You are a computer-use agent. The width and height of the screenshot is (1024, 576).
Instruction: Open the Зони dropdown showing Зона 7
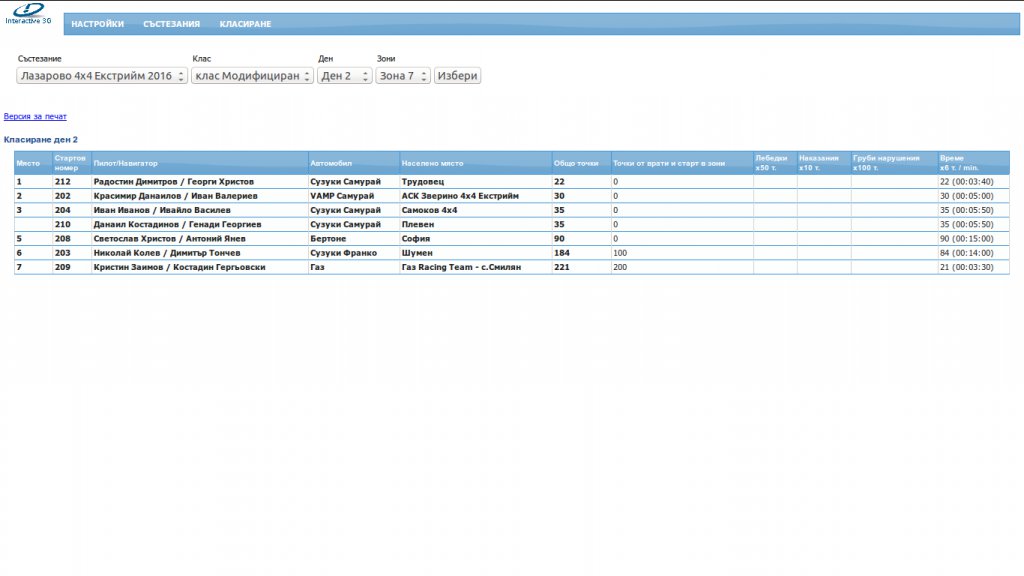click(402, 76)
